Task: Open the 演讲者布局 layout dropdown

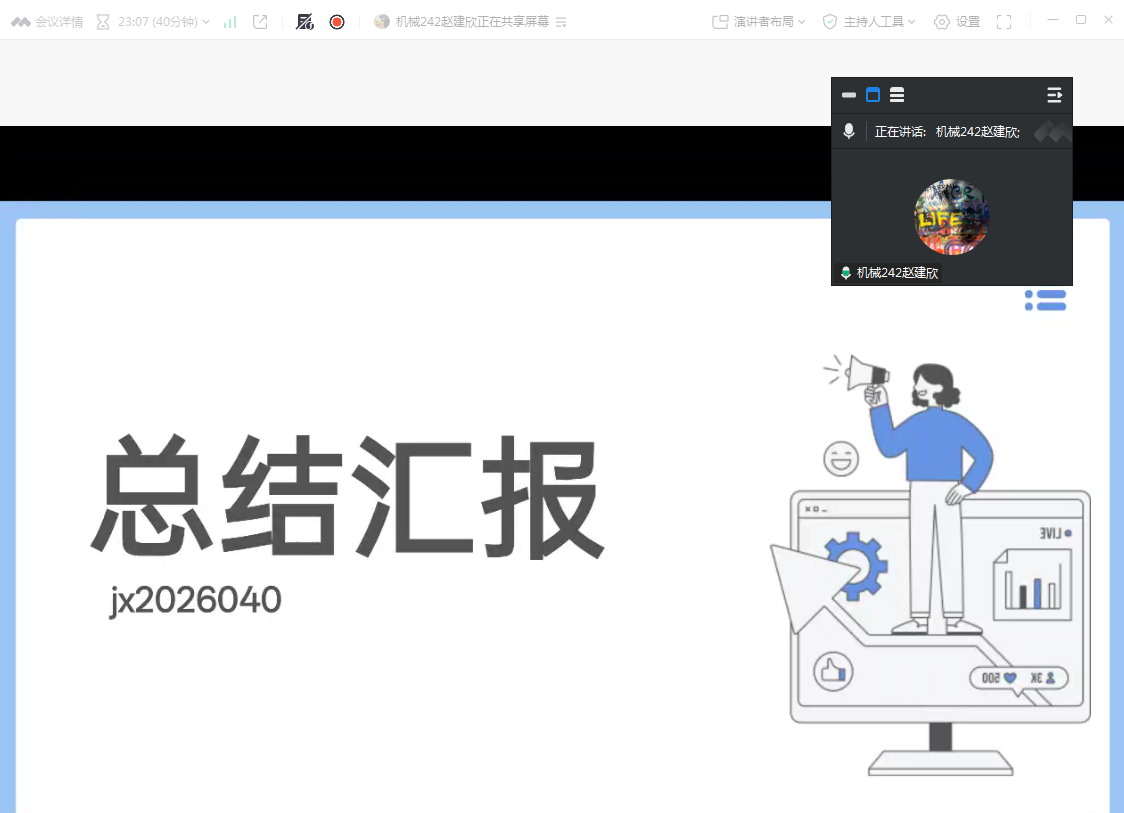Action: (758, 21)
